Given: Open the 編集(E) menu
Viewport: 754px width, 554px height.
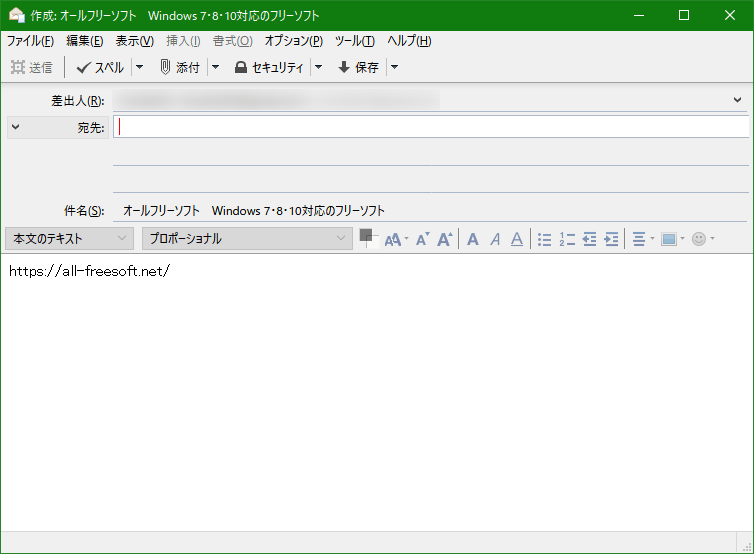Looking at the screenshot, I should [85, 41].
